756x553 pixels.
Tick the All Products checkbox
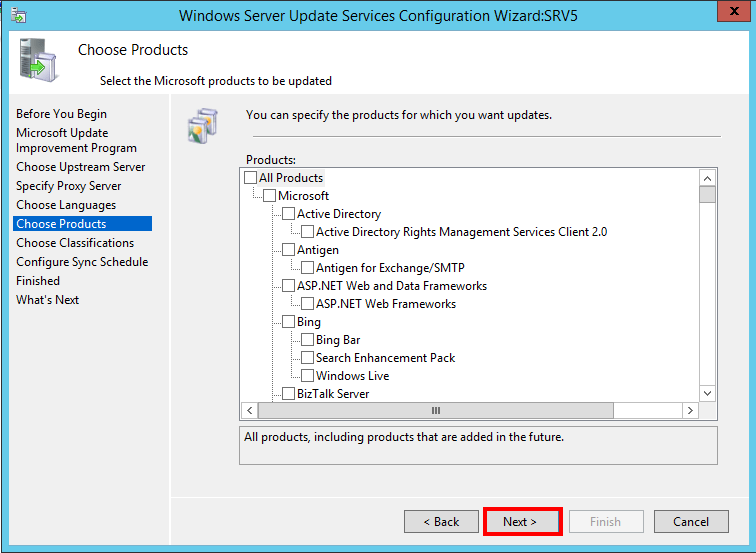point(250,177)
